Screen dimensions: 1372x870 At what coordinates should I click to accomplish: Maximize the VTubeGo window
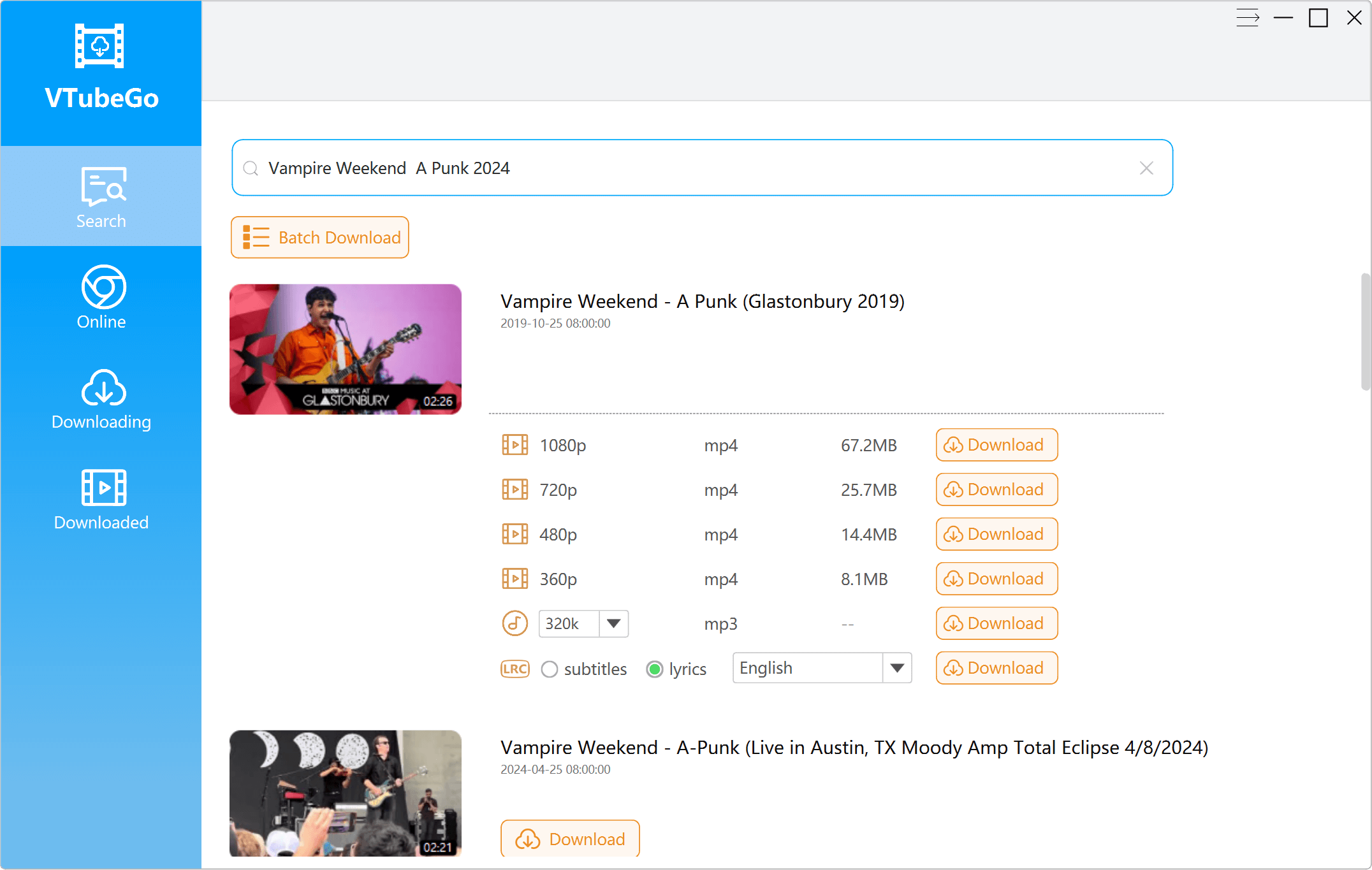click(1318, 18)
